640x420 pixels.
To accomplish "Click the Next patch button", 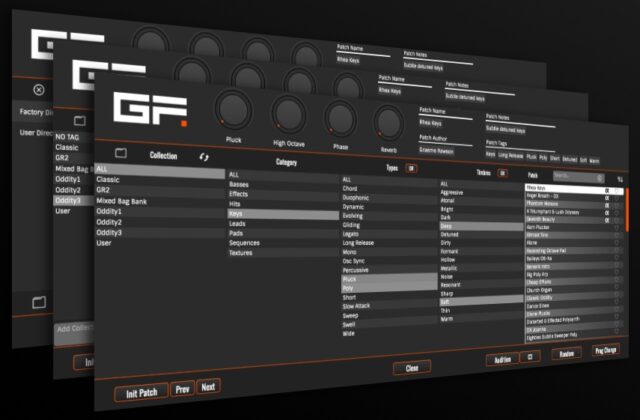I will coord(208,387).
